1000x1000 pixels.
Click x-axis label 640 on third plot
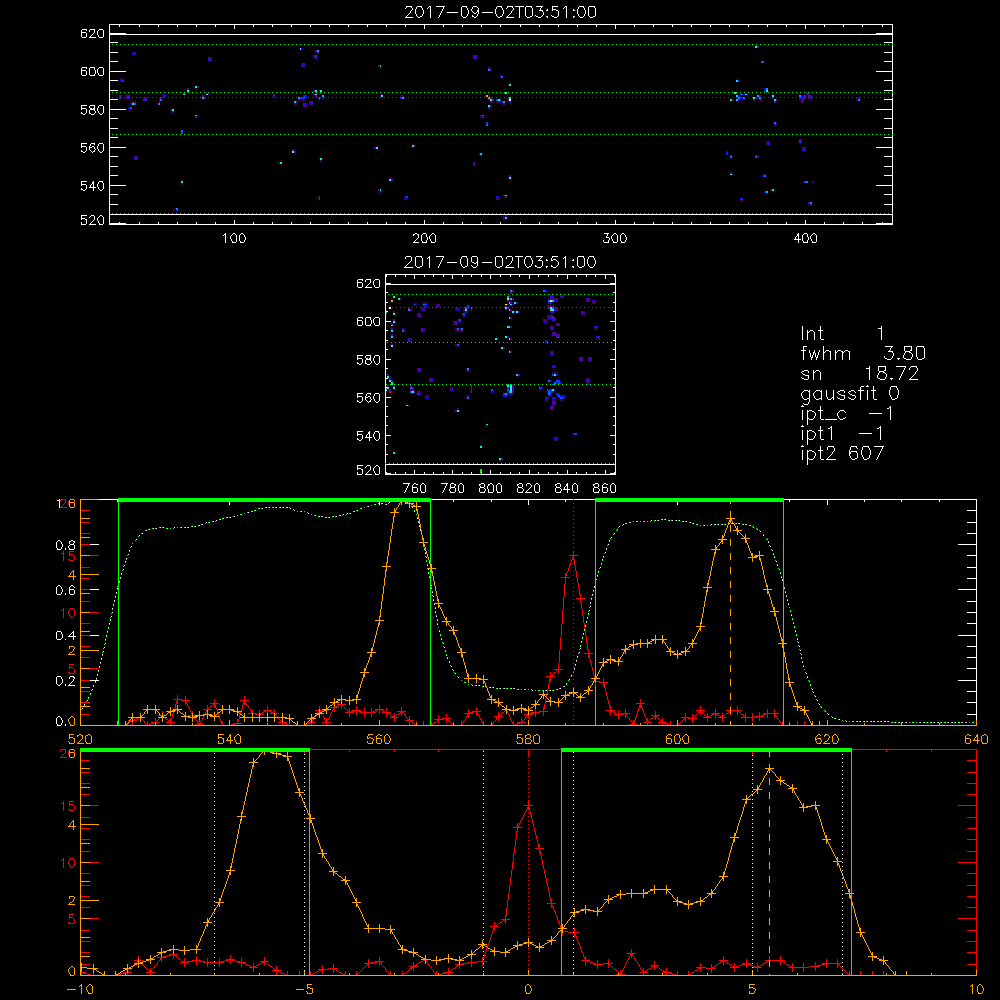(976, 739)
